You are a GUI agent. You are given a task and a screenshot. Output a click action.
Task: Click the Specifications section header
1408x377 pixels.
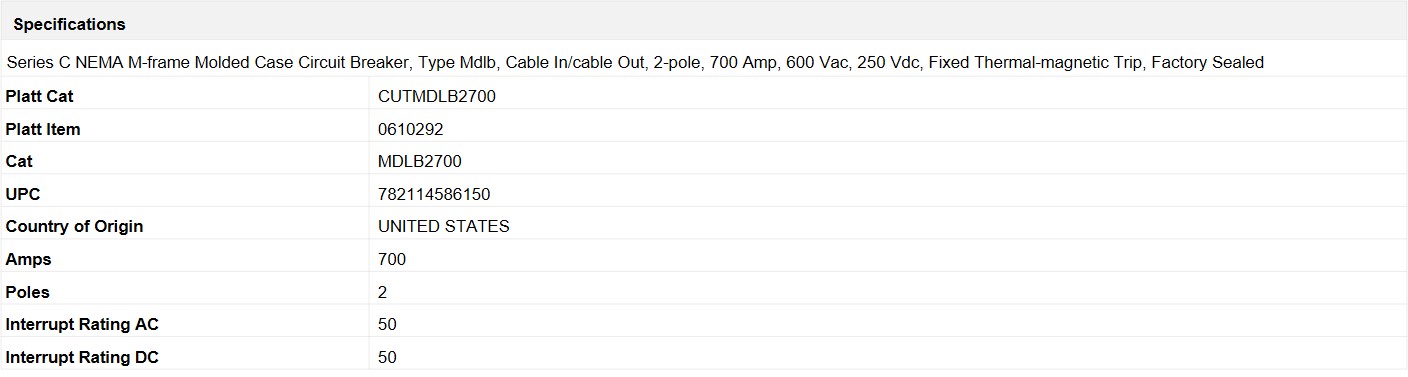69,24
